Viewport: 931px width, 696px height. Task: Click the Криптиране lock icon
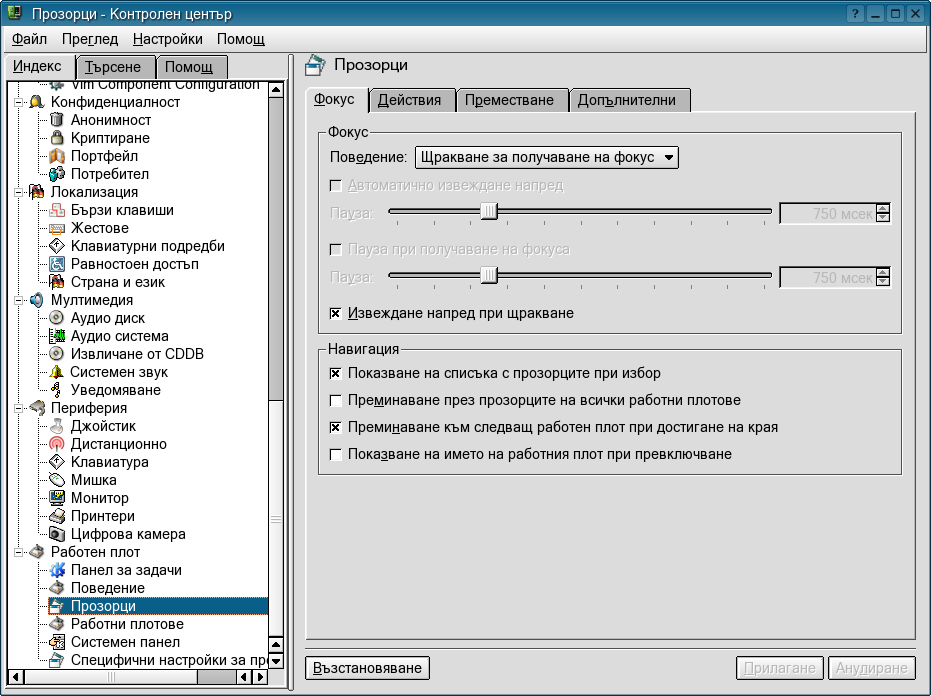tap(57, 138)
